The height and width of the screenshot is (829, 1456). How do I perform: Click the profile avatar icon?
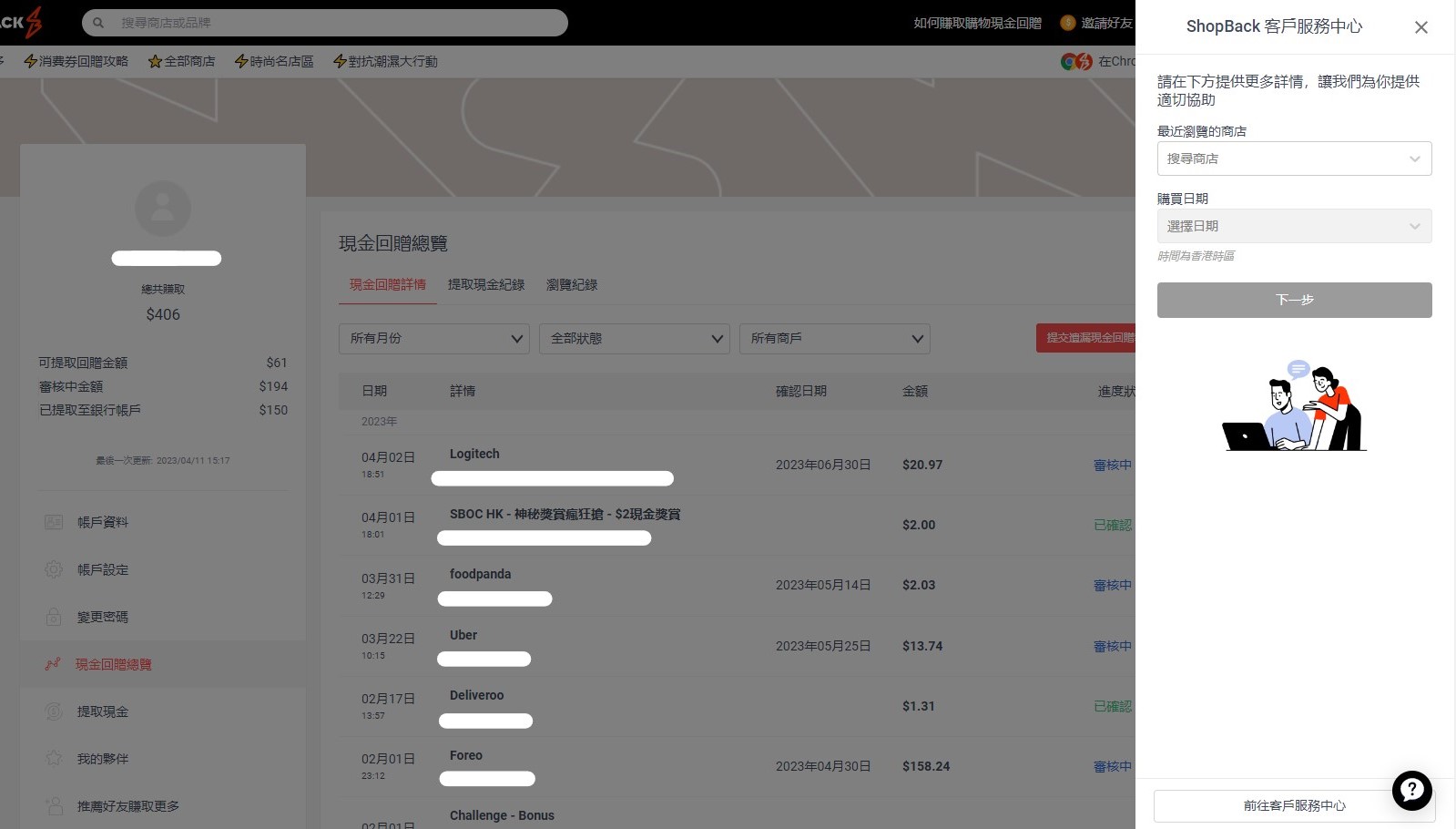coord(163,209)
